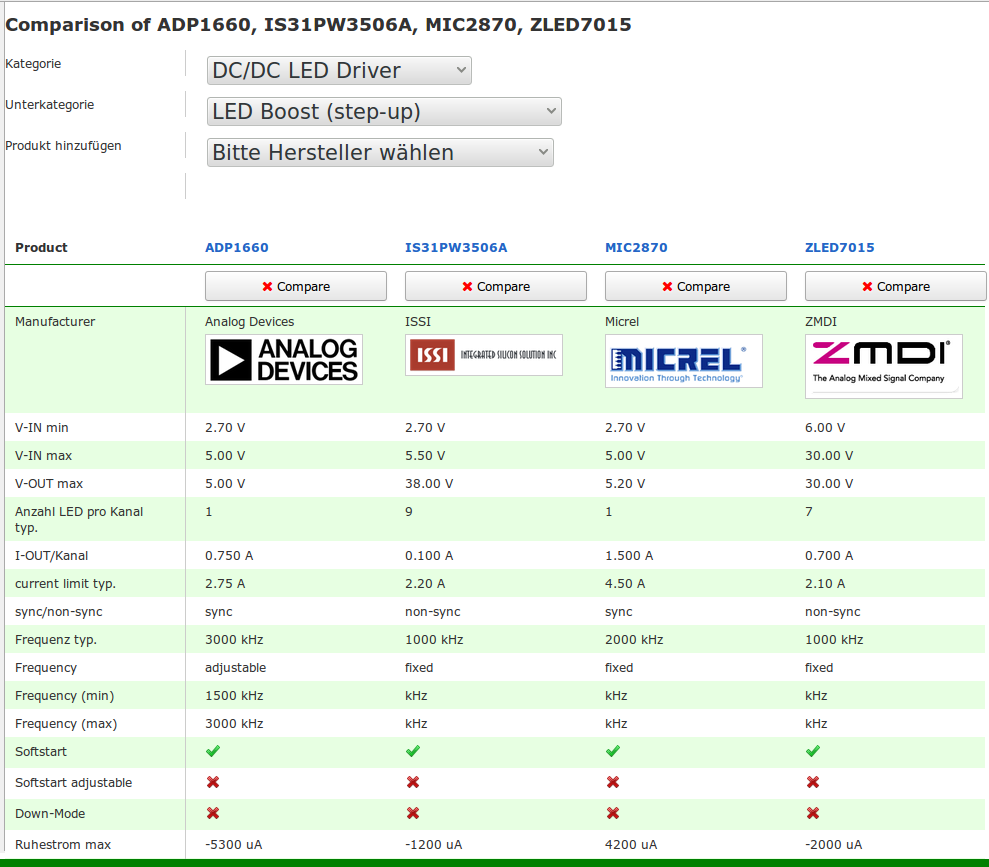Screen dimensions: 989x867
Task: Click the 4.50 A current limit value
Action: pyautogui.click(x=625, y=584)
